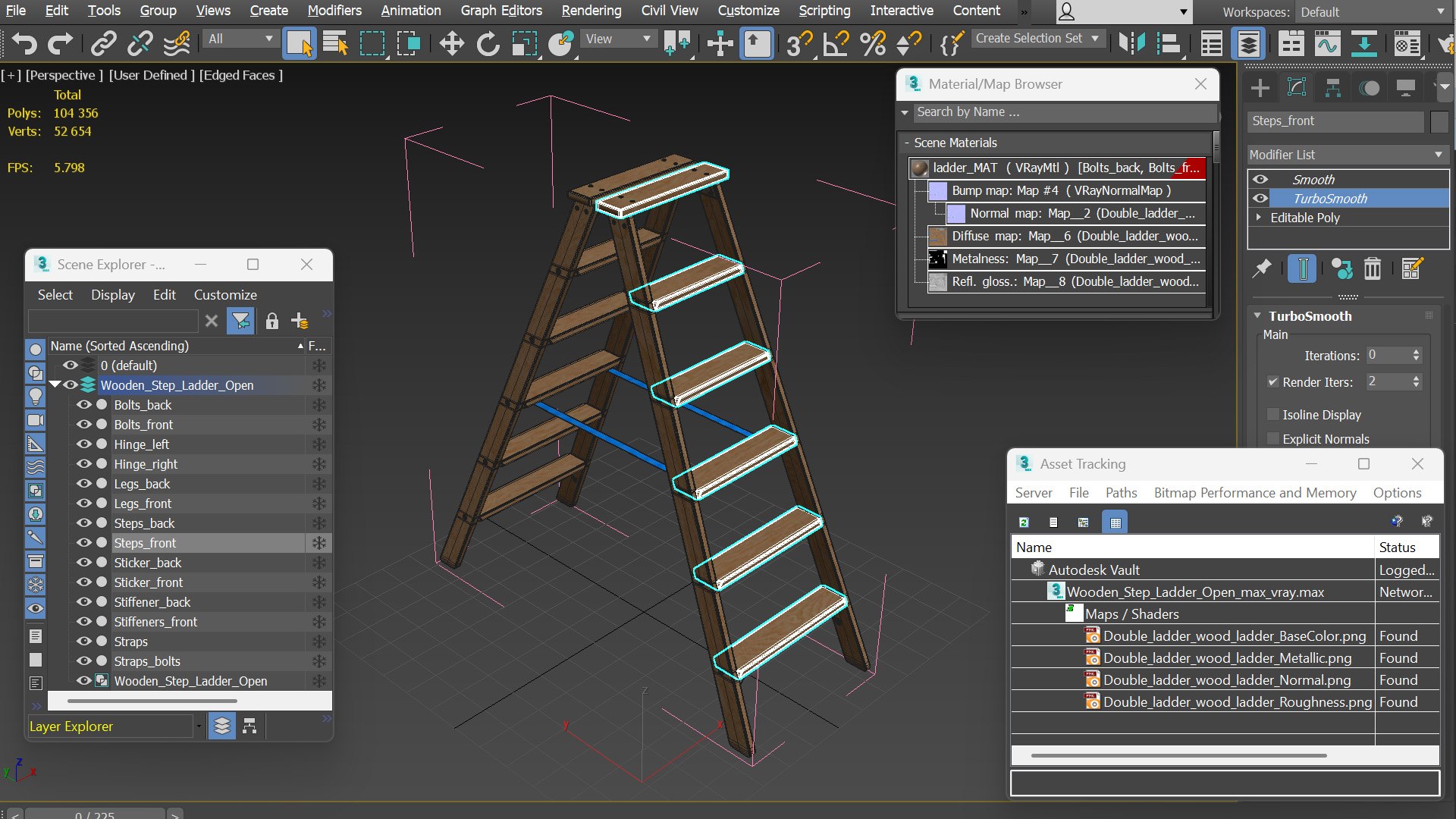Open the Rendering menu
The image size is (1456, 819).
[x=591, y=11]
